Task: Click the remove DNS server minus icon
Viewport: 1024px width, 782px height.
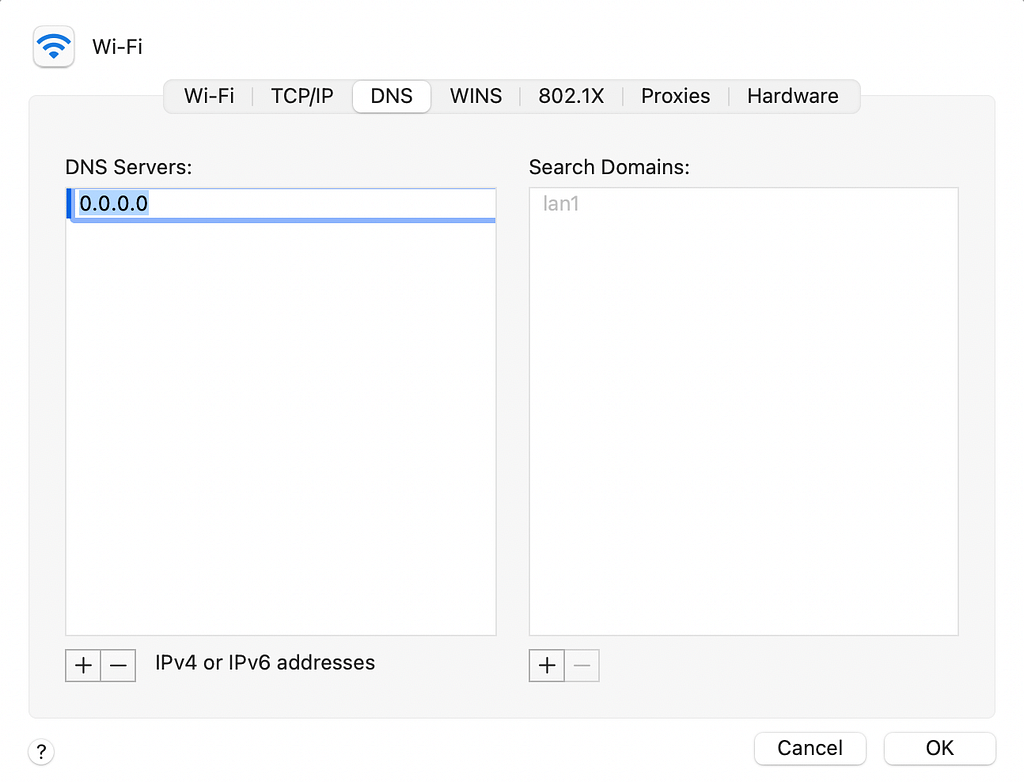Action: tap(118, 665)
